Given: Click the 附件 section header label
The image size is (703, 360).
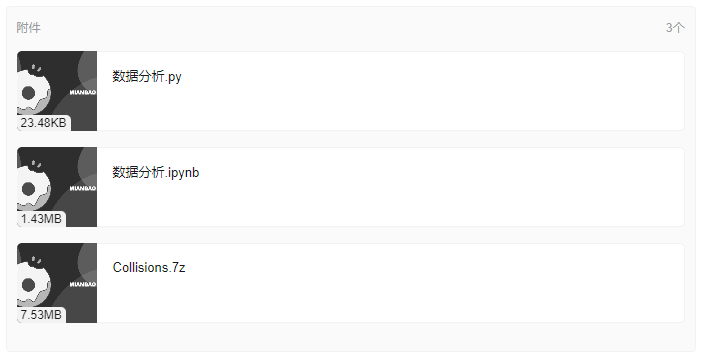Looking at the screenshot, I should click(28, 28).
